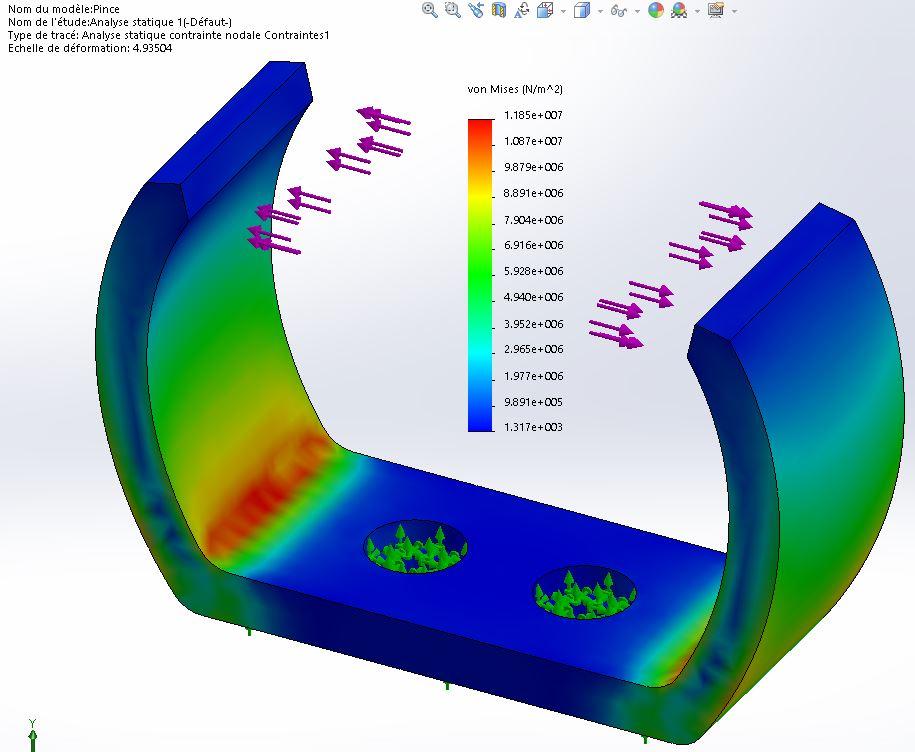Image resolution: width=915 pixels, height=752 pixels.
Task: Click the maximum legend value 1.185e+007
Action: tap(533, 115)
